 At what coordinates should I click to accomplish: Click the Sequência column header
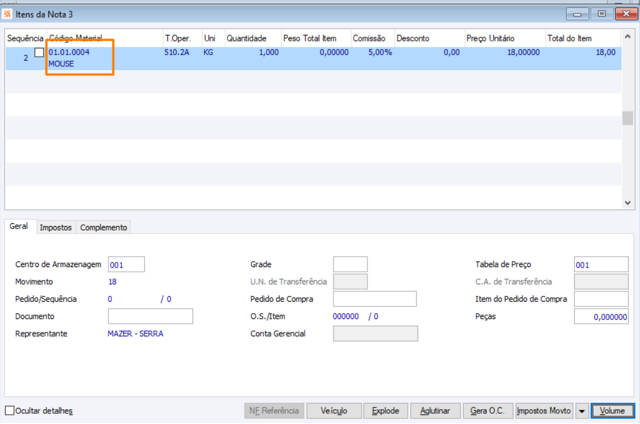coord(25,38)
